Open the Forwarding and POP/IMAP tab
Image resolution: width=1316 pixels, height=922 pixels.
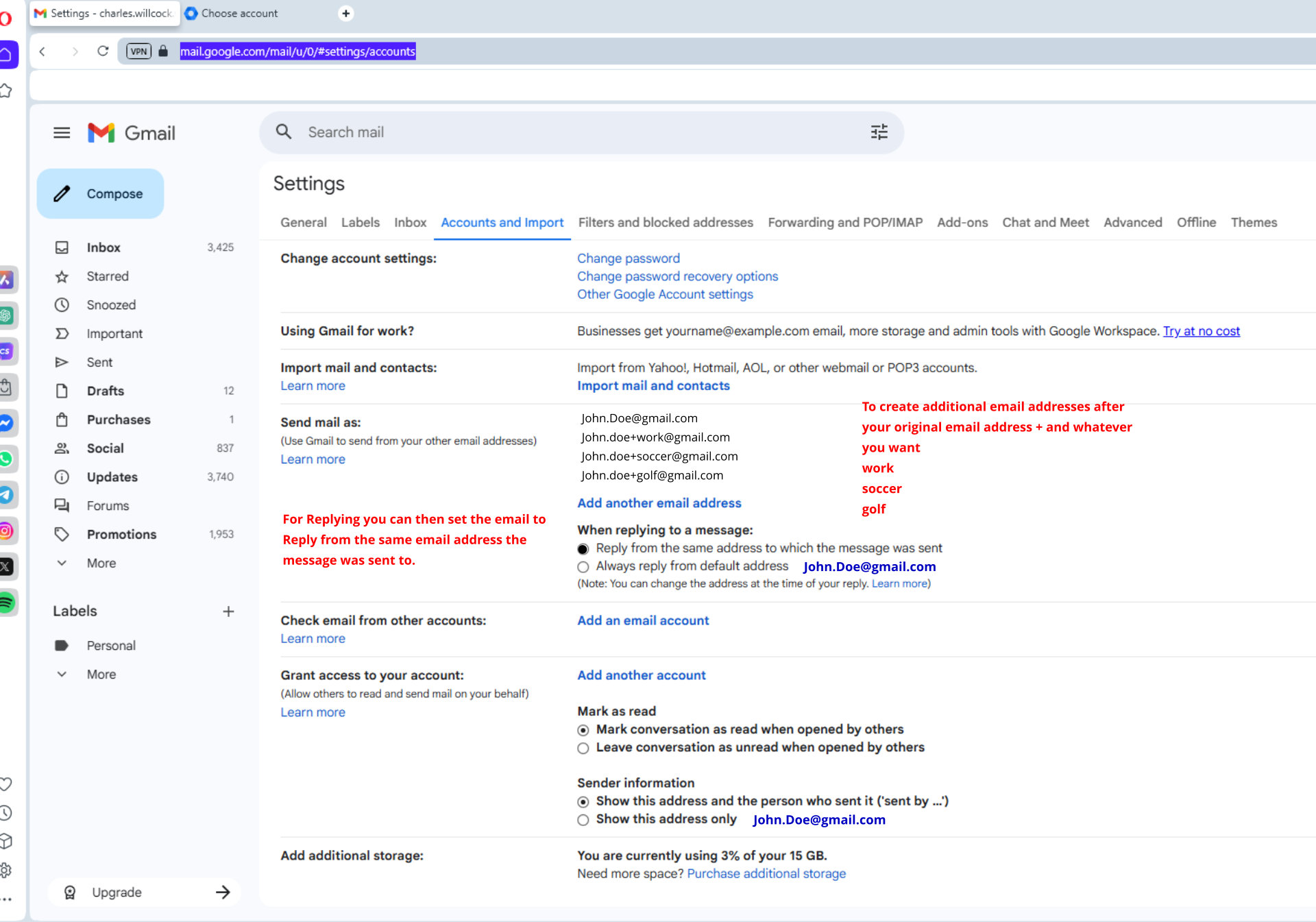[844, 223]
